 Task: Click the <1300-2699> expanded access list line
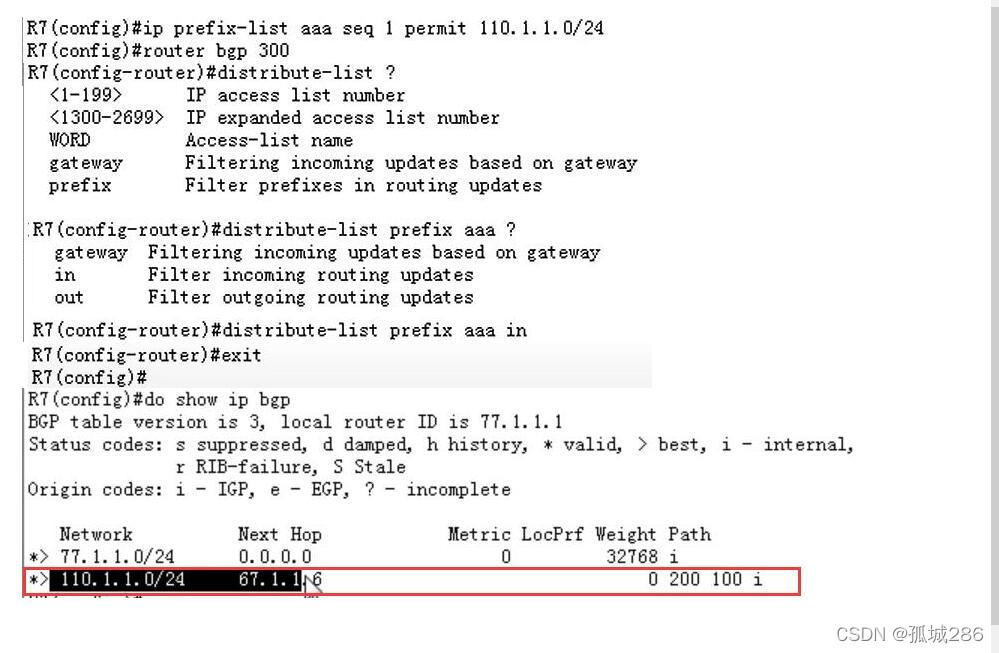point(274,118)
